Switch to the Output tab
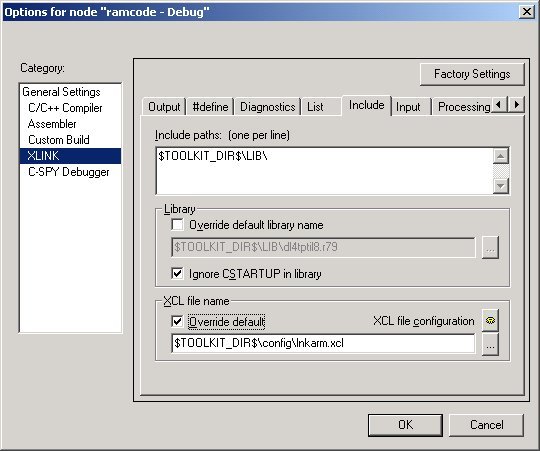Image resolution: width=540 pixels, height=451 pixels. (164, 107)
